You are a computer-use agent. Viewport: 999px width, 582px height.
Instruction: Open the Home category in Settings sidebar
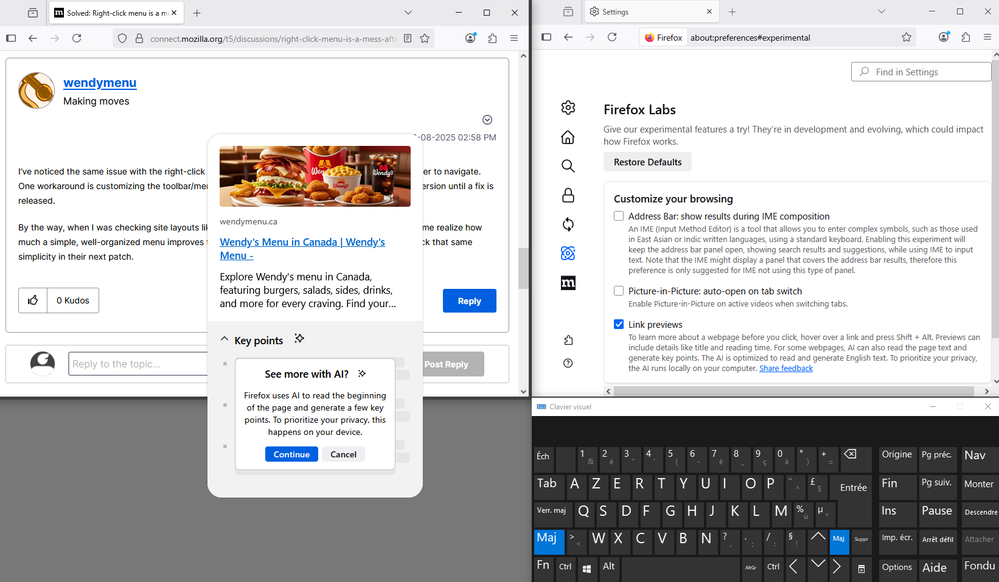click(x=568, y=137)
